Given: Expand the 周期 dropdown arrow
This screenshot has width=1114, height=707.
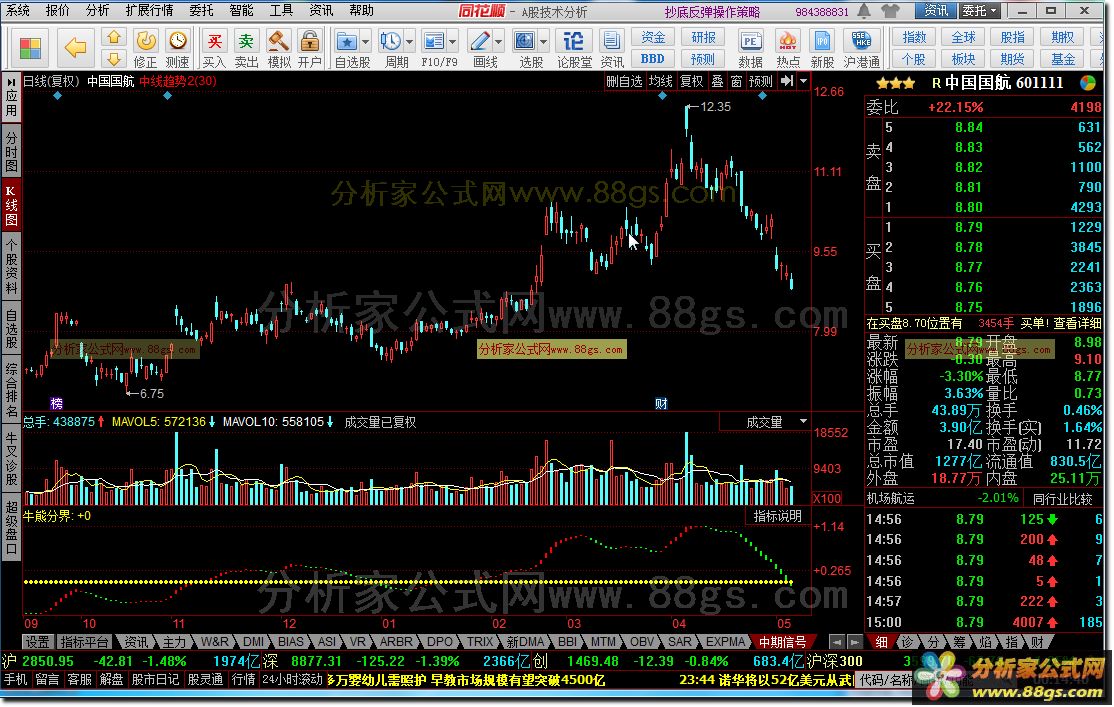Looking at the screenshot, I should 409,42.
